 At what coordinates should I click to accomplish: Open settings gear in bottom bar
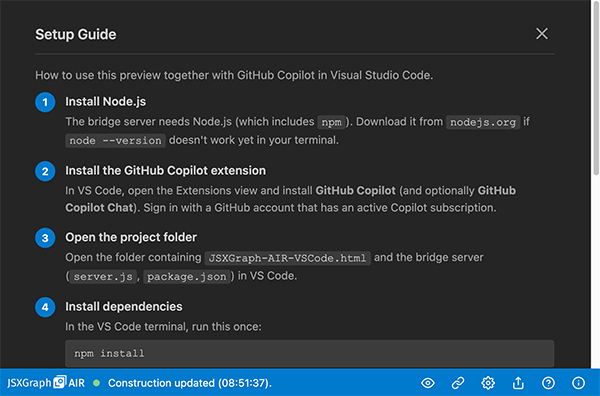[488, 383]
